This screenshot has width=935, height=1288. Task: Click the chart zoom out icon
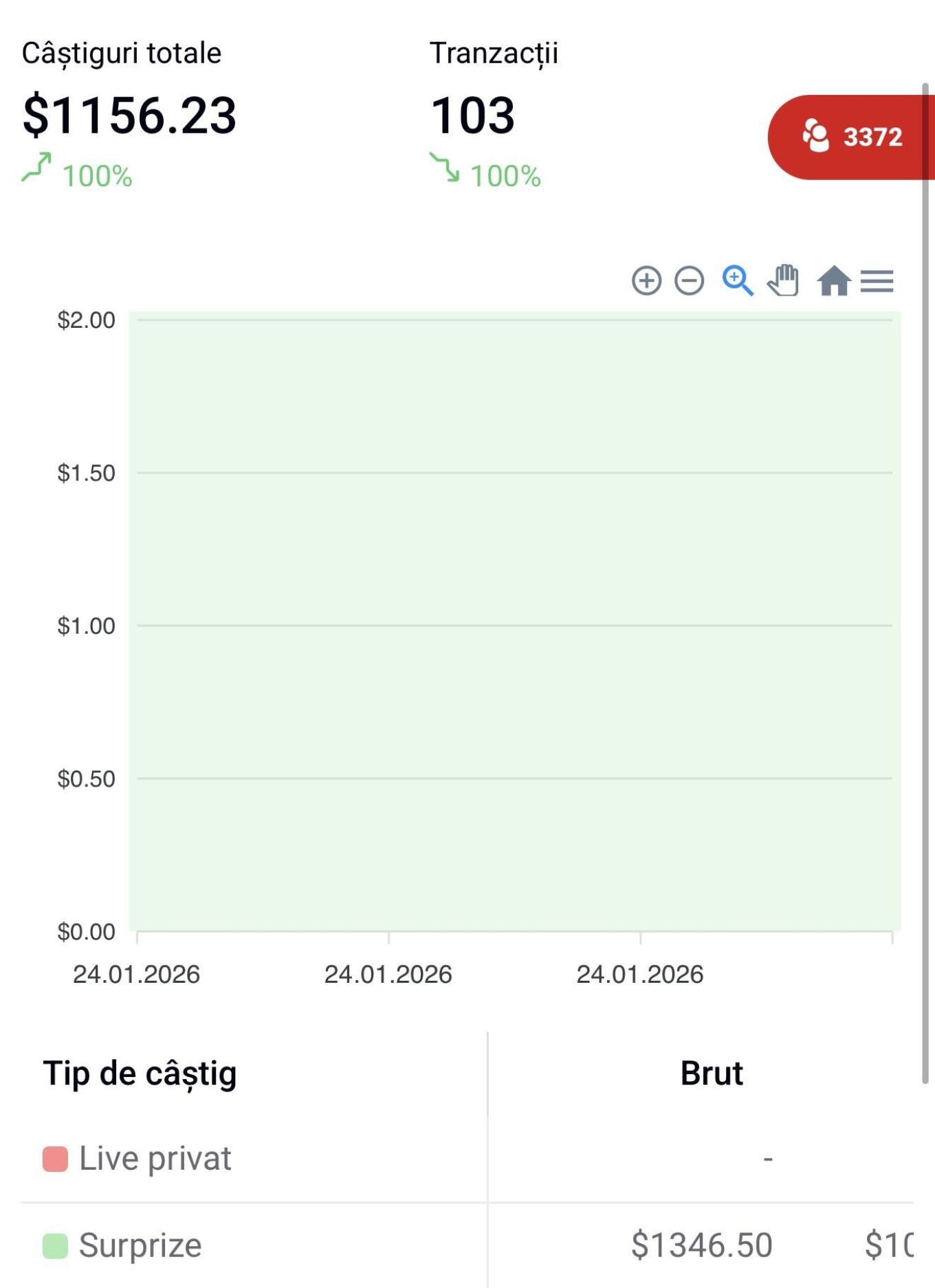pyautogui.click(x=689, y=280)
